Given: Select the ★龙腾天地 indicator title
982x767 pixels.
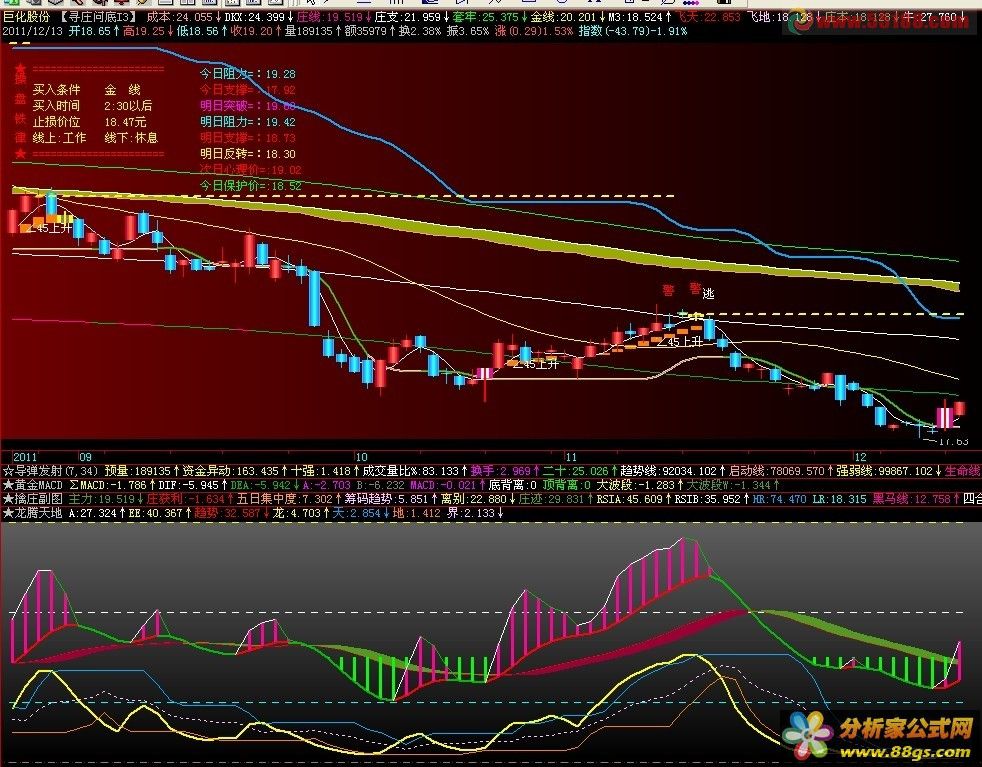Looking at the screenshot, I should [x=33, y=513].
